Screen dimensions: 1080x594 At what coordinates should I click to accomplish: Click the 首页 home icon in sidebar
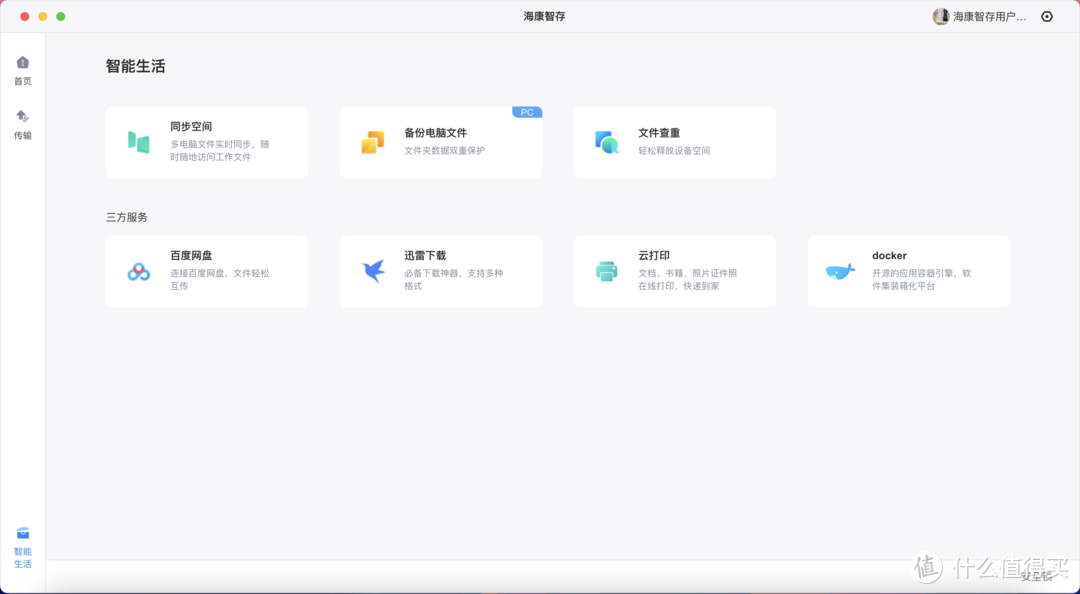click(22, 62)
